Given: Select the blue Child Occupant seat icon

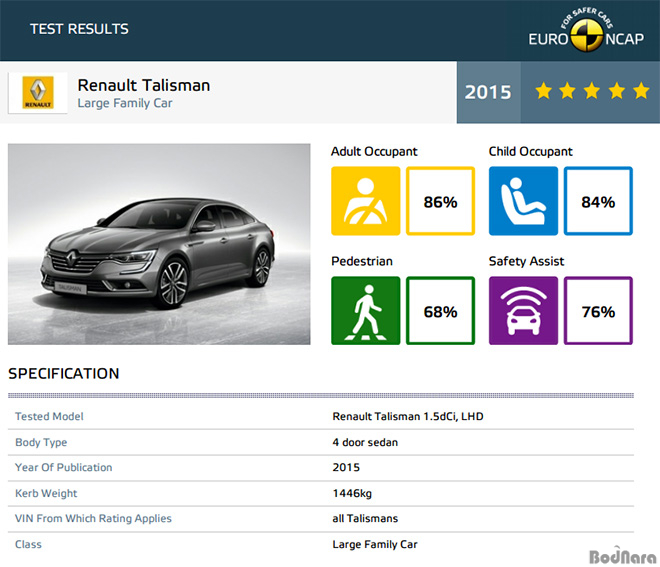Looking at the screenshot, I should pyautogui.click(x=523, y=201).
